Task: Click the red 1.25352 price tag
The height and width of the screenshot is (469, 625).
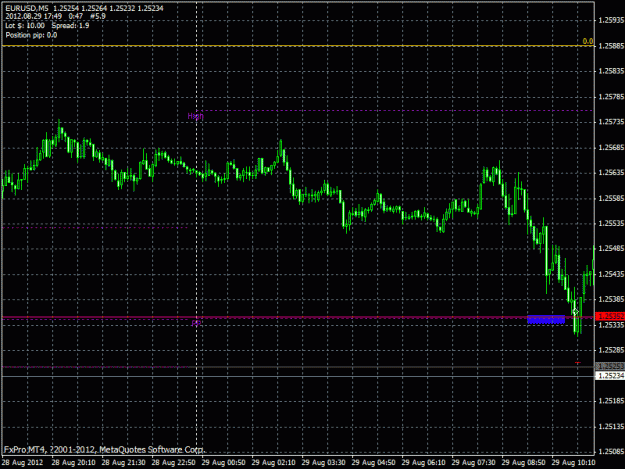Action: coord(610,316)
